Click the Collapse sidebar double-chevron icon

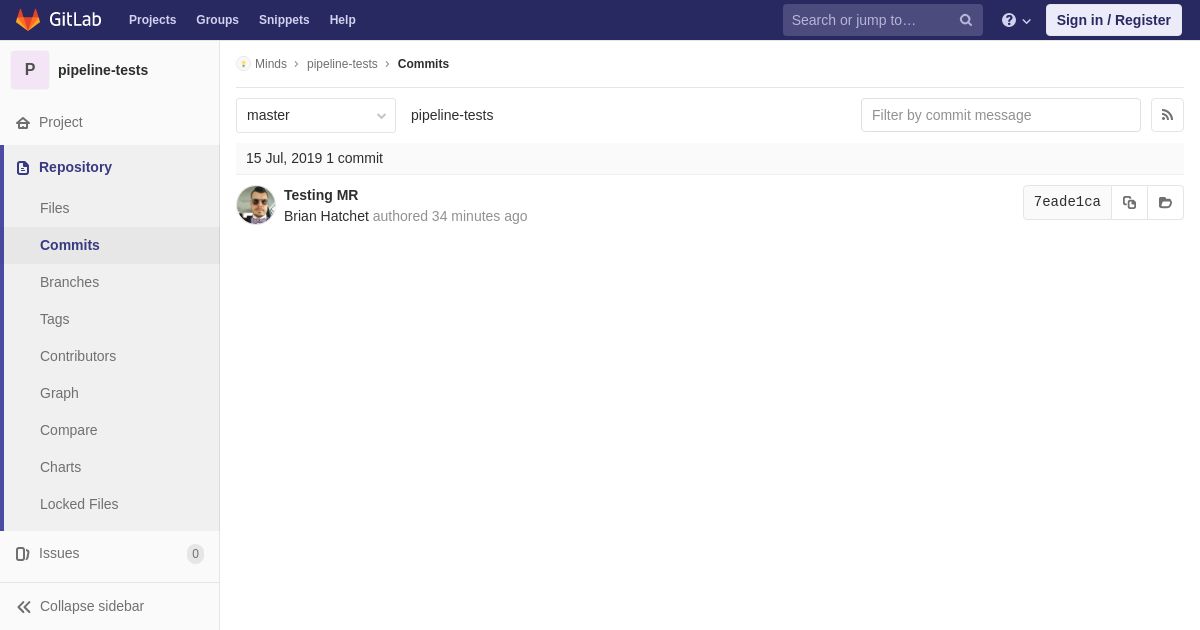click(24, 606)
